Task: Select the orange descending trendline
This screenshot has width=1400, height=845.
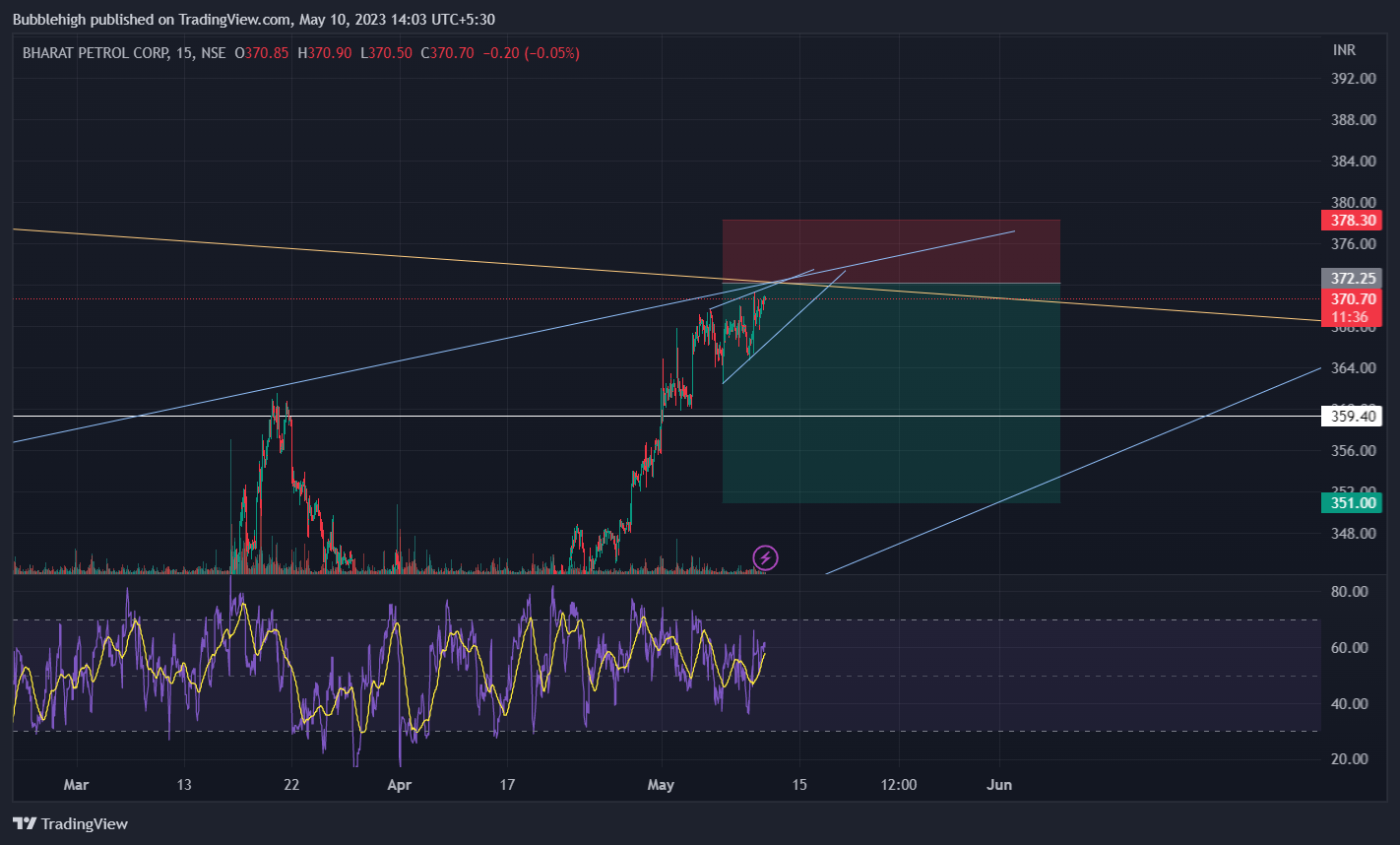Action: [x=666, y=275]
